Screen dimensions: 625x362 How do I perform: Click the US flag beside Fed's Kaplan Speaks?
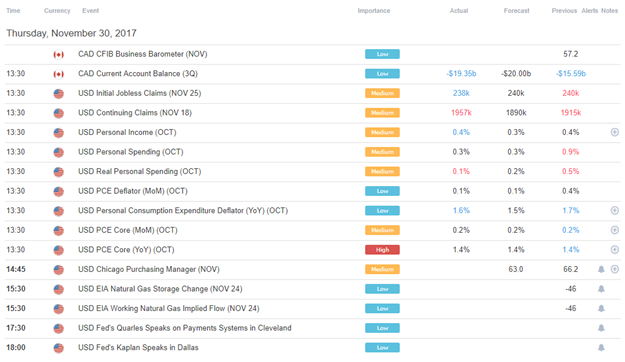(x=59, y=348)
